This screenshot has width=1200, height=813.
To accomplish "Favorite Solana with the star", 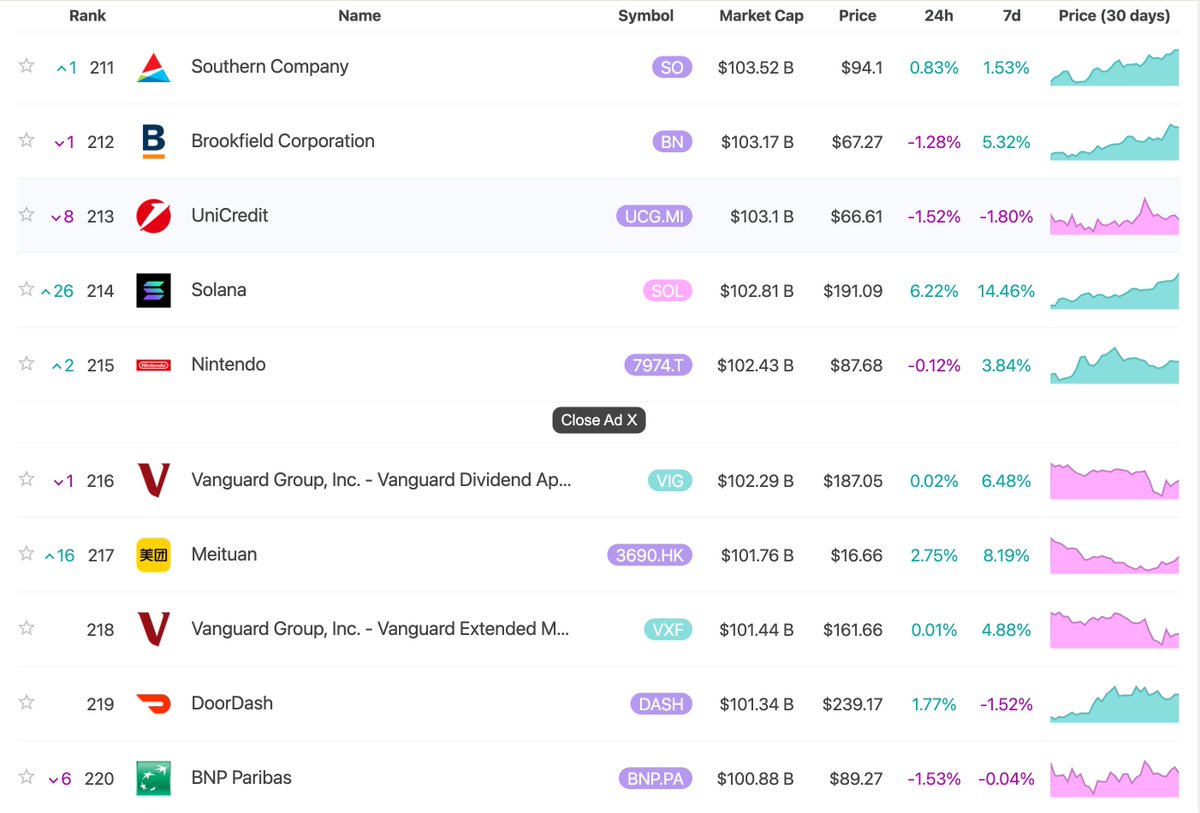I will (27, 289).
